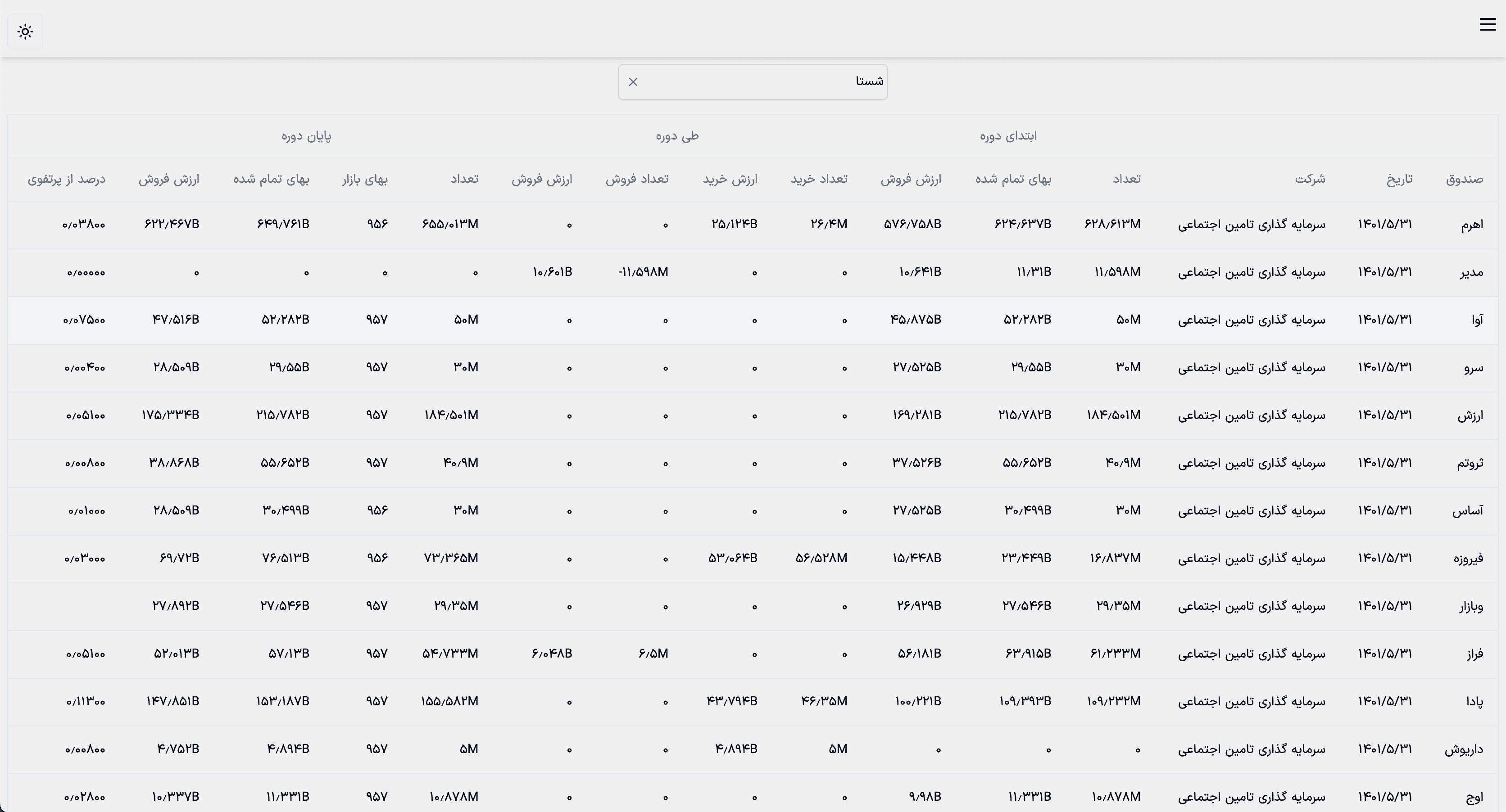Sort by صندوق column header

tap(1464, 179)
